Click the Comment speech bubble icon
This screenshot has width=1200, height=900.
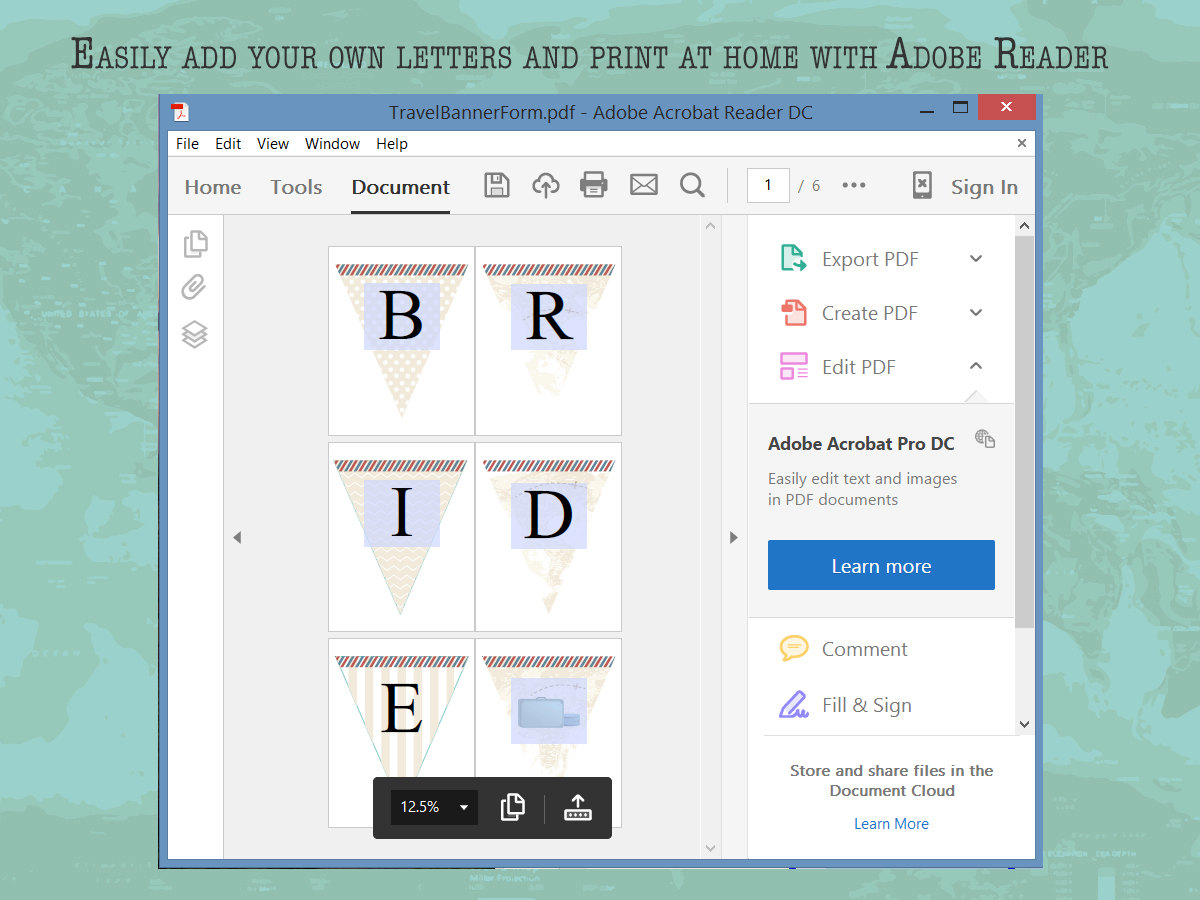[794, 649]
